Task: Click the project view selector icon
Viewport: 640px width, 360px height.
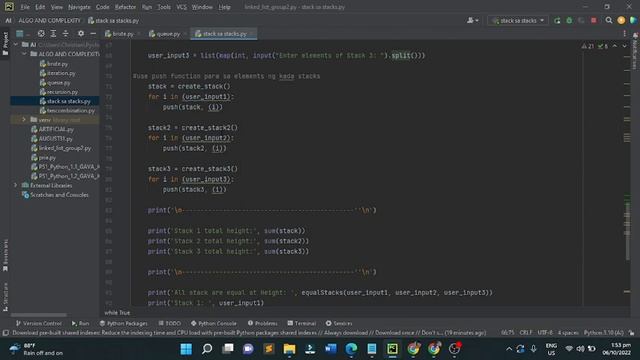Action: coord(20,33)
